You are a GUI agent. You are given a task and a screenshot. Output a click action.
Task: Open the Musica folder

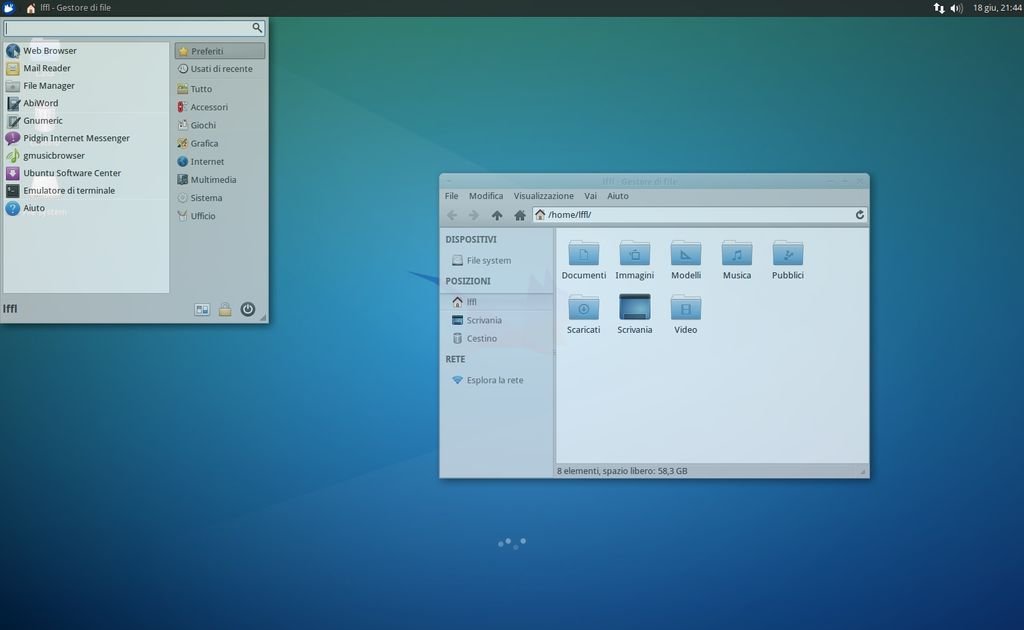(x=737, y=254)
